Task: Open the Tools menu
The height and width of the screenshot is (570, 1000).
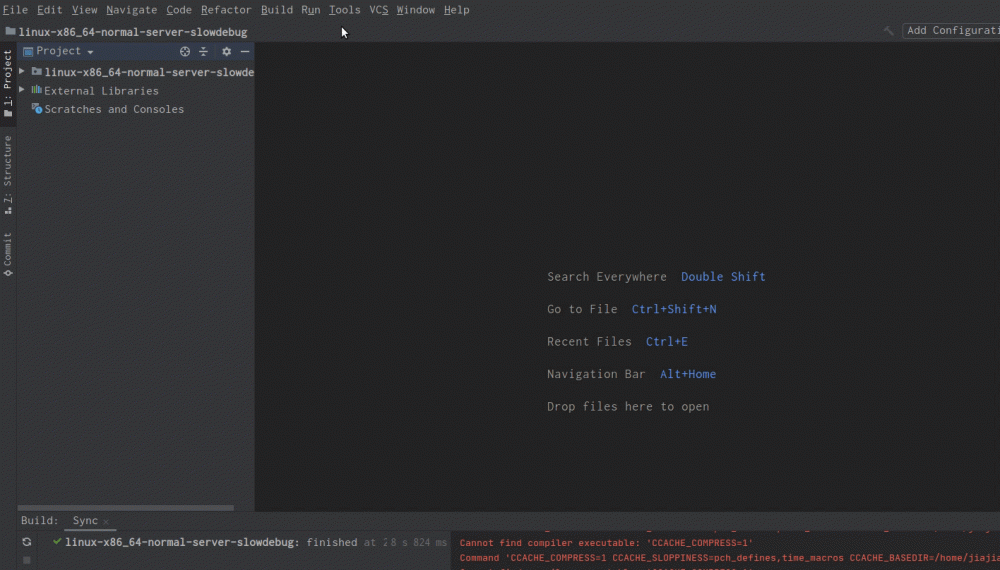Action: pyautogui.click(x=344, y=10)
